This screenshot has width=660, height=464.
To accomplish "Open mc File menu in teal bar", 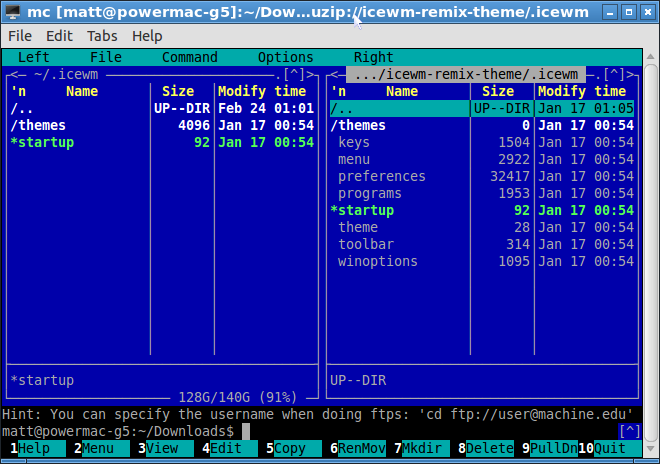I will [x=106, y=57].
